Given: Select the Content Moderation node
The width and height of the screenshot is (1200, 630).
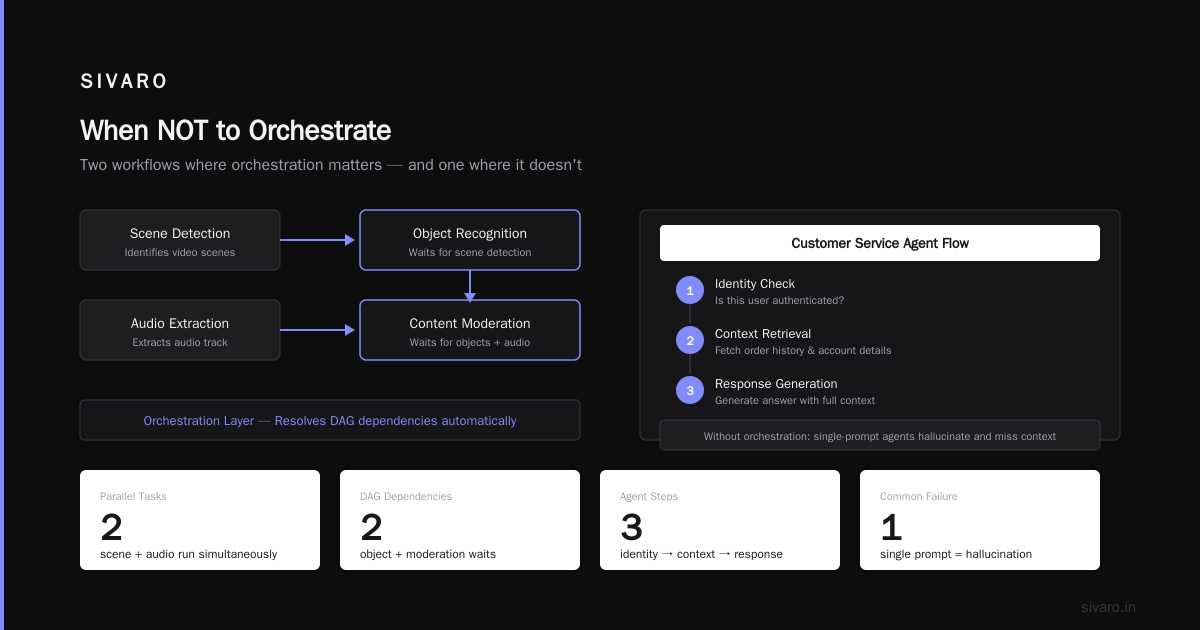Looking at the screenshot, I should (x=470, y=330).
